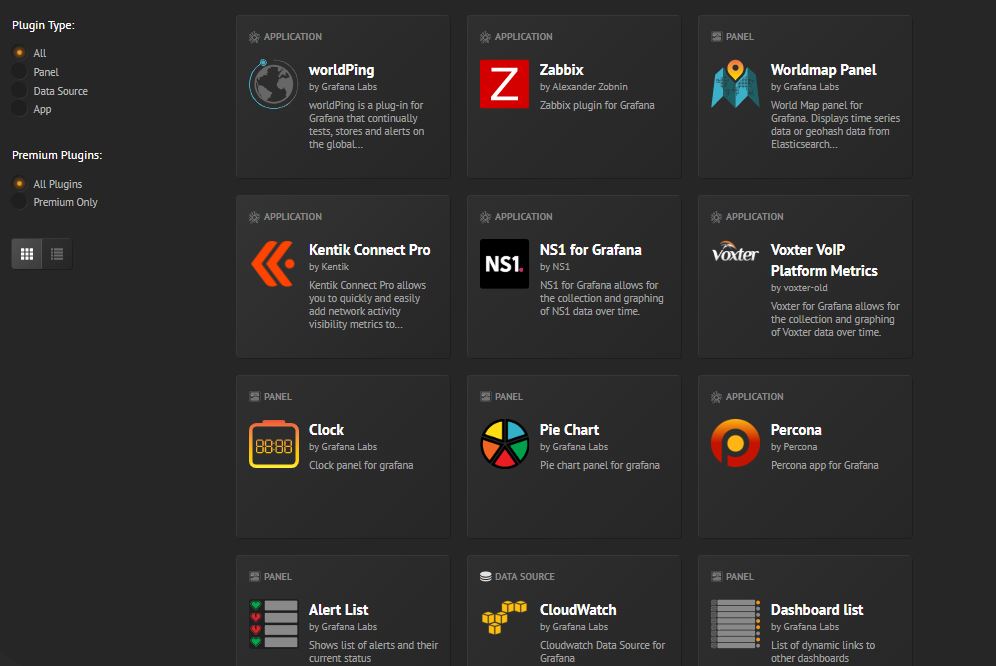Click the Voxter logo
996x666 pixels.
coord(735,252)
